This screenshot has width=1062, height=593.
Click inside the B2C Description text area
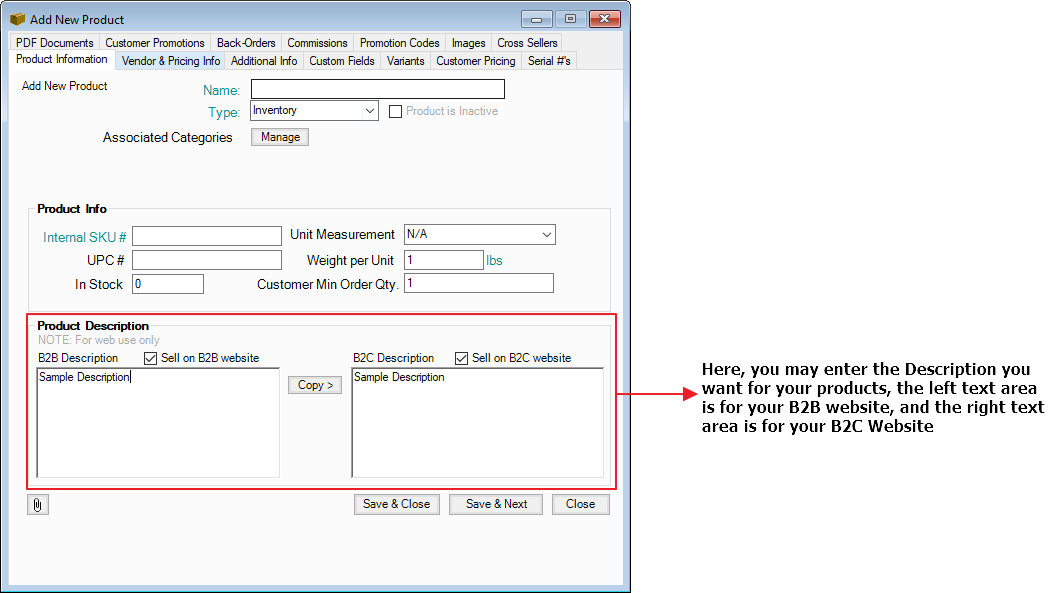click(x=478, y=423)
